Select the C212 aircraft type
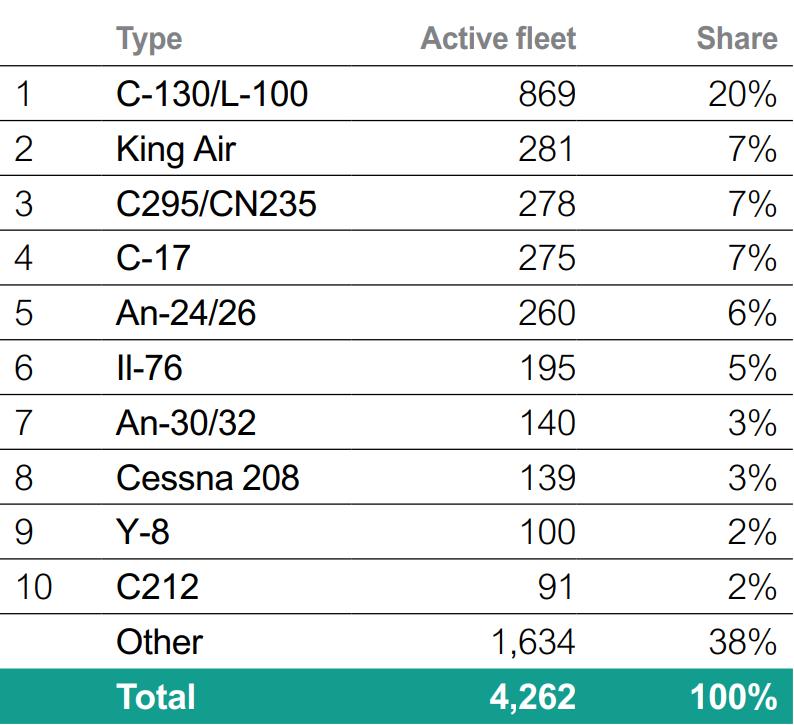Image resolution: width=794 pixels, height=725 pixels. [x=157, y=587]
